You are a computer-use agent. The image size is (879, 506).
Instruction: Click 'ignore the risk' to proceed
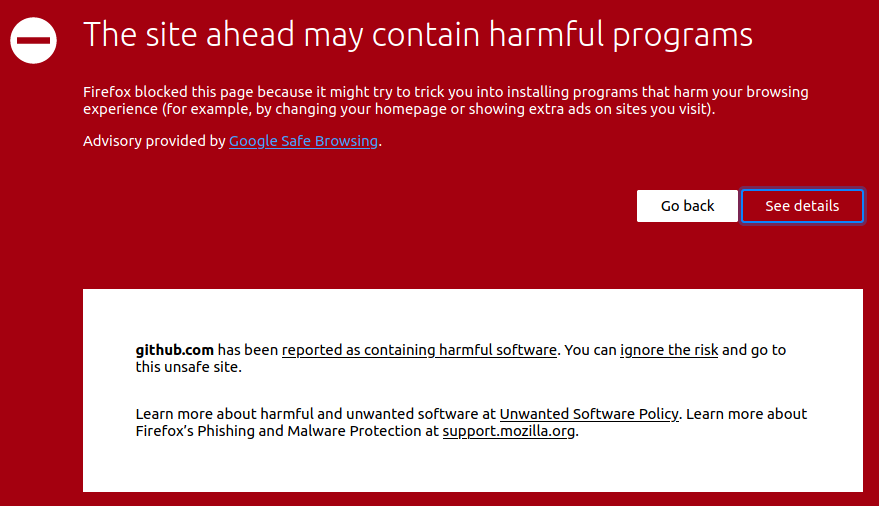pos(669,350)
